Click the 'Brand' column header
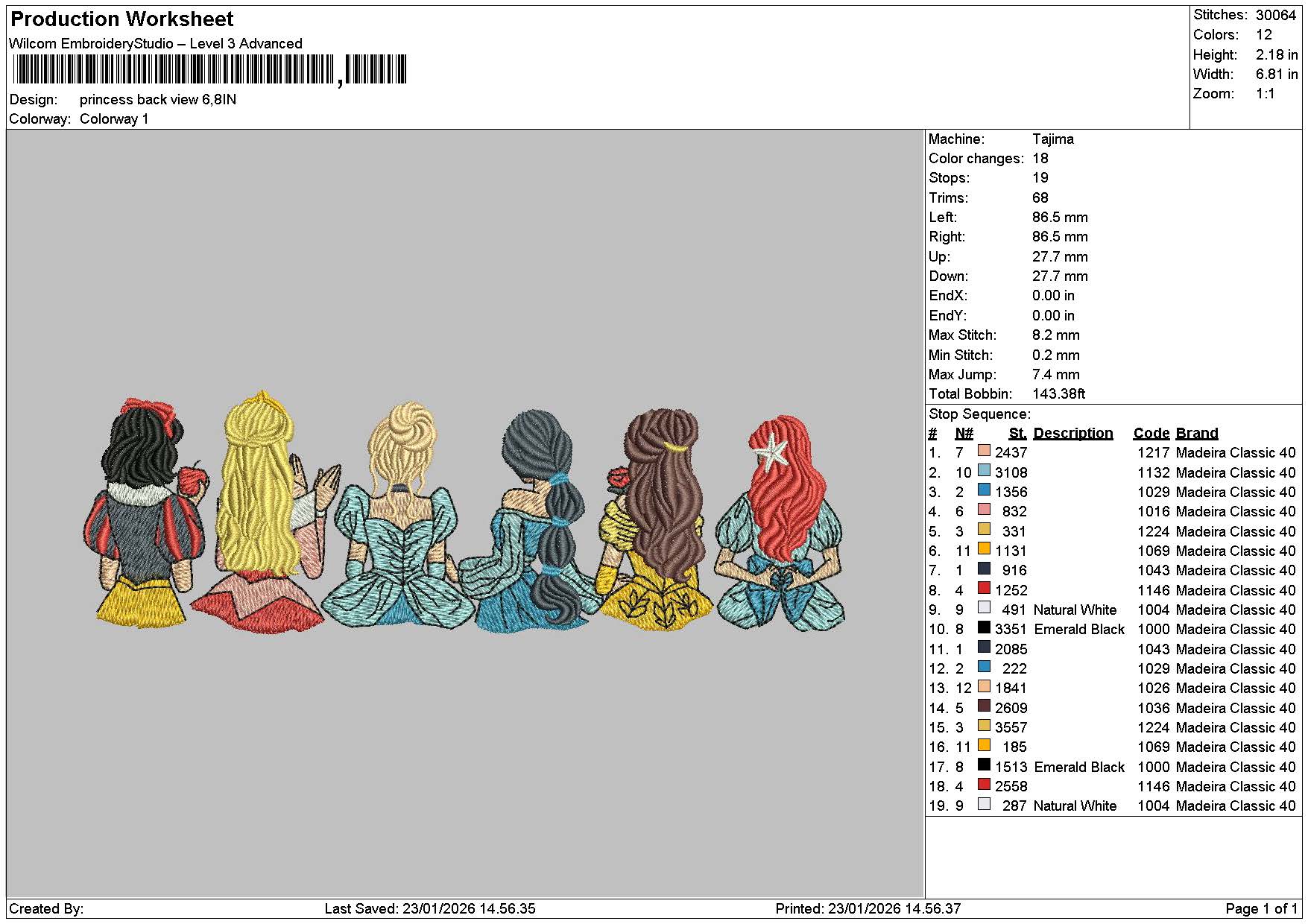 (x=1197, y=433)
